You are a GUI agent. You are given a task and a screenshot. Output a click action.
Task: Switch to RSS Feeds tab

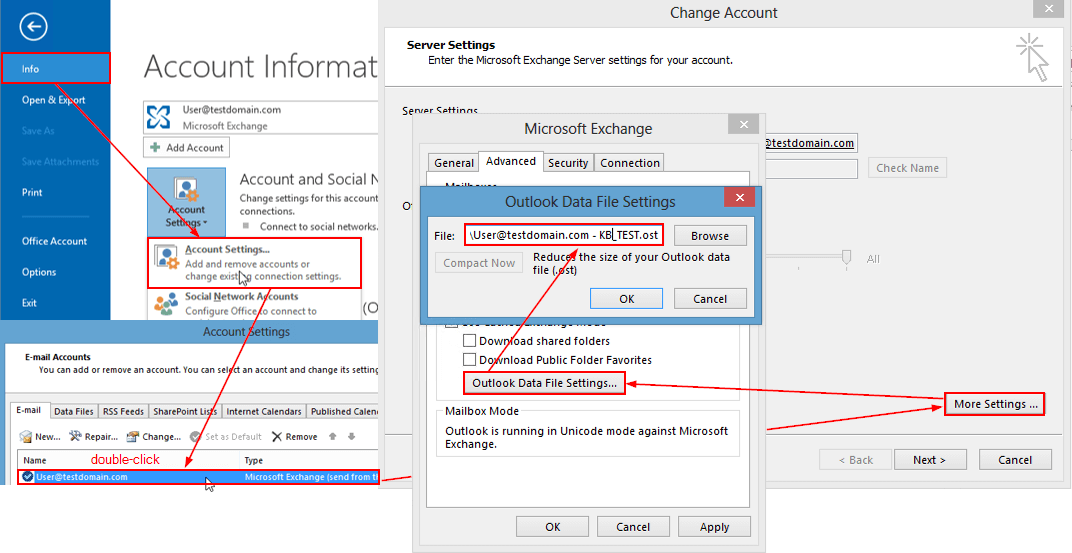click(123, 412)
